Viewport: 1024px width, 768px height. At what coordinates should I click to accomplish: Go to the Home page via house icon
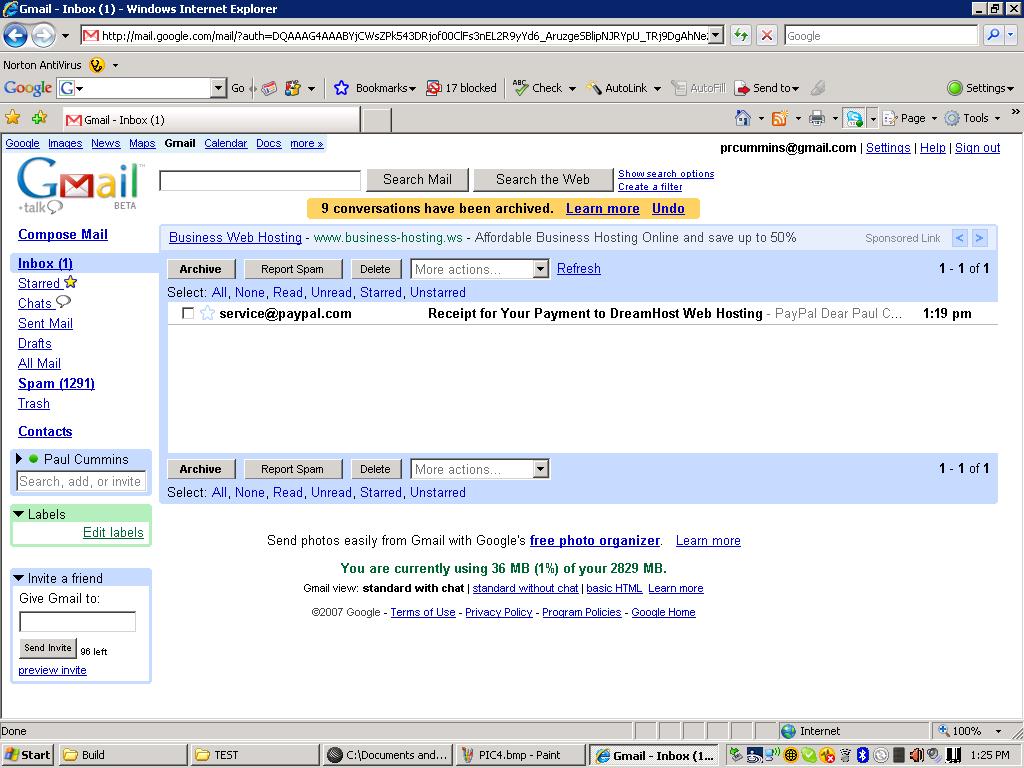point(743,118)
